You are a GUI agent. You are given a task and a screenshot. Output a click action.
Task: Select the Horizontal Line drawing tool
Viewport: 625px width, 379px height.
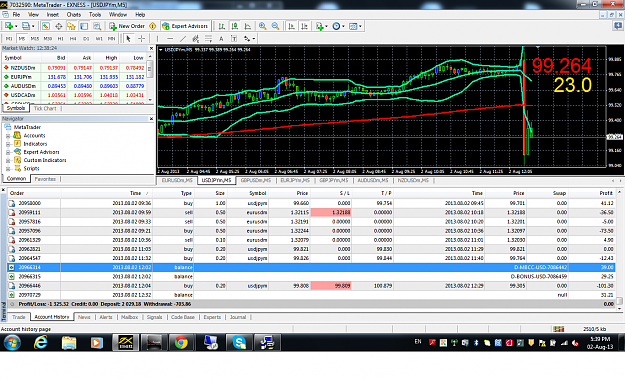[170, 39]
